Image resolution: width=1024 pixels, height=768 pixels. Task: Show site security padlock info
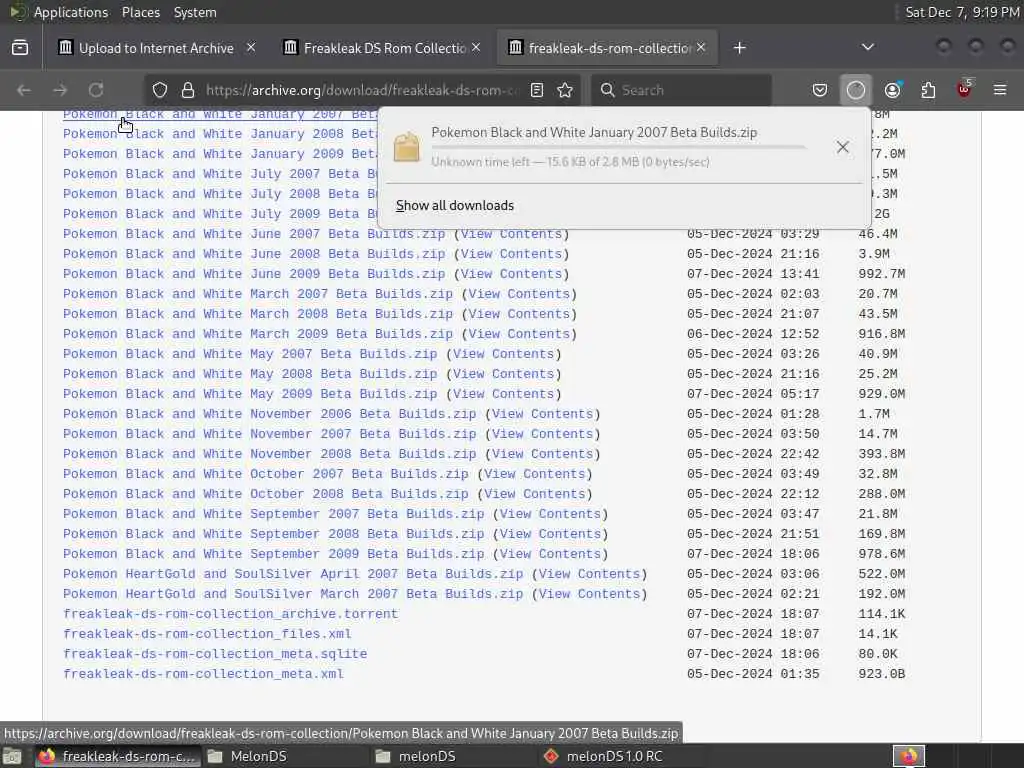tap(188, 90)
